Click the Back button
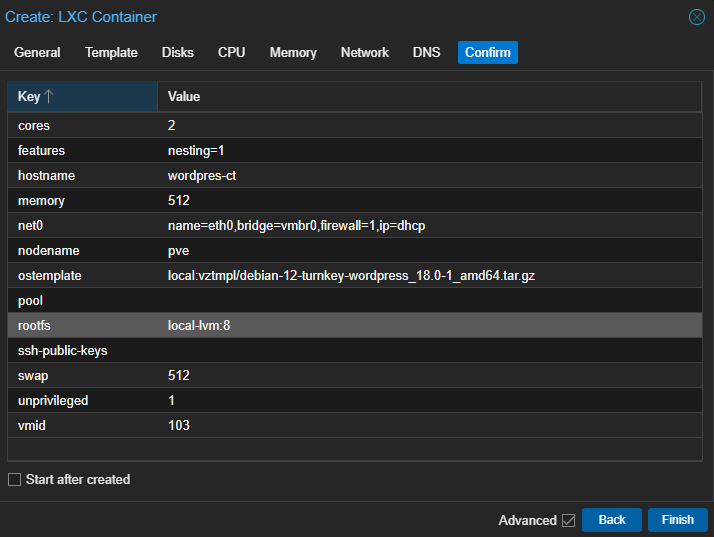The image size is (714, 537). (612, 520)
